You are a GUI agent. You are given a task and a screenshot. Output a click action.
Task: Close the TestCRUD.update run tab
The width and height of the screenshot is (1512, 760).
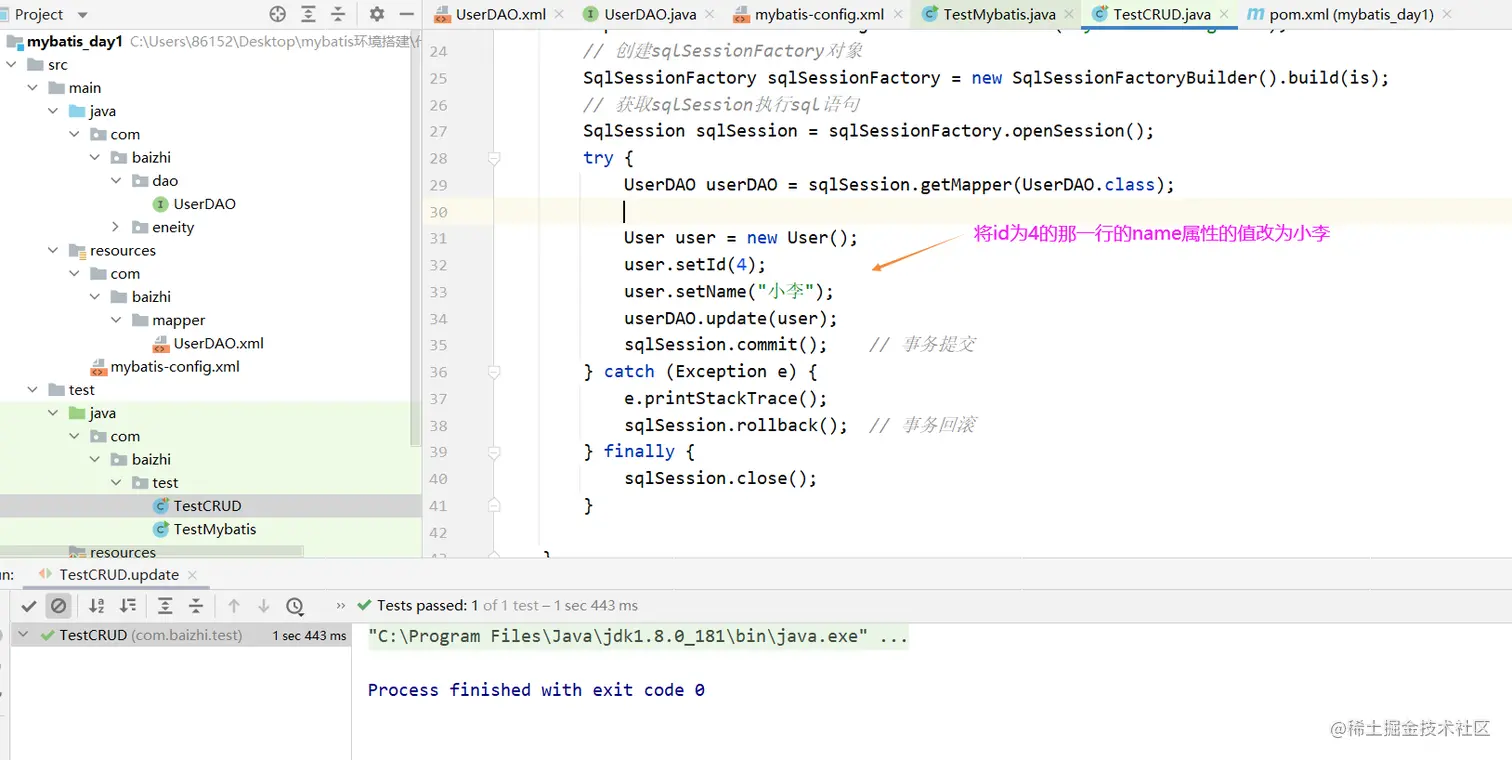click(193, 575)
